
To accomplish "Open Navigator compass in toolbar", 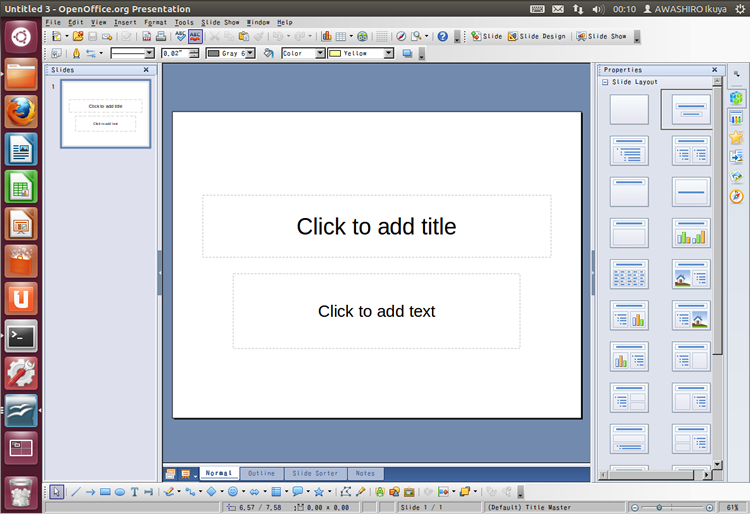I will point(401,36).
